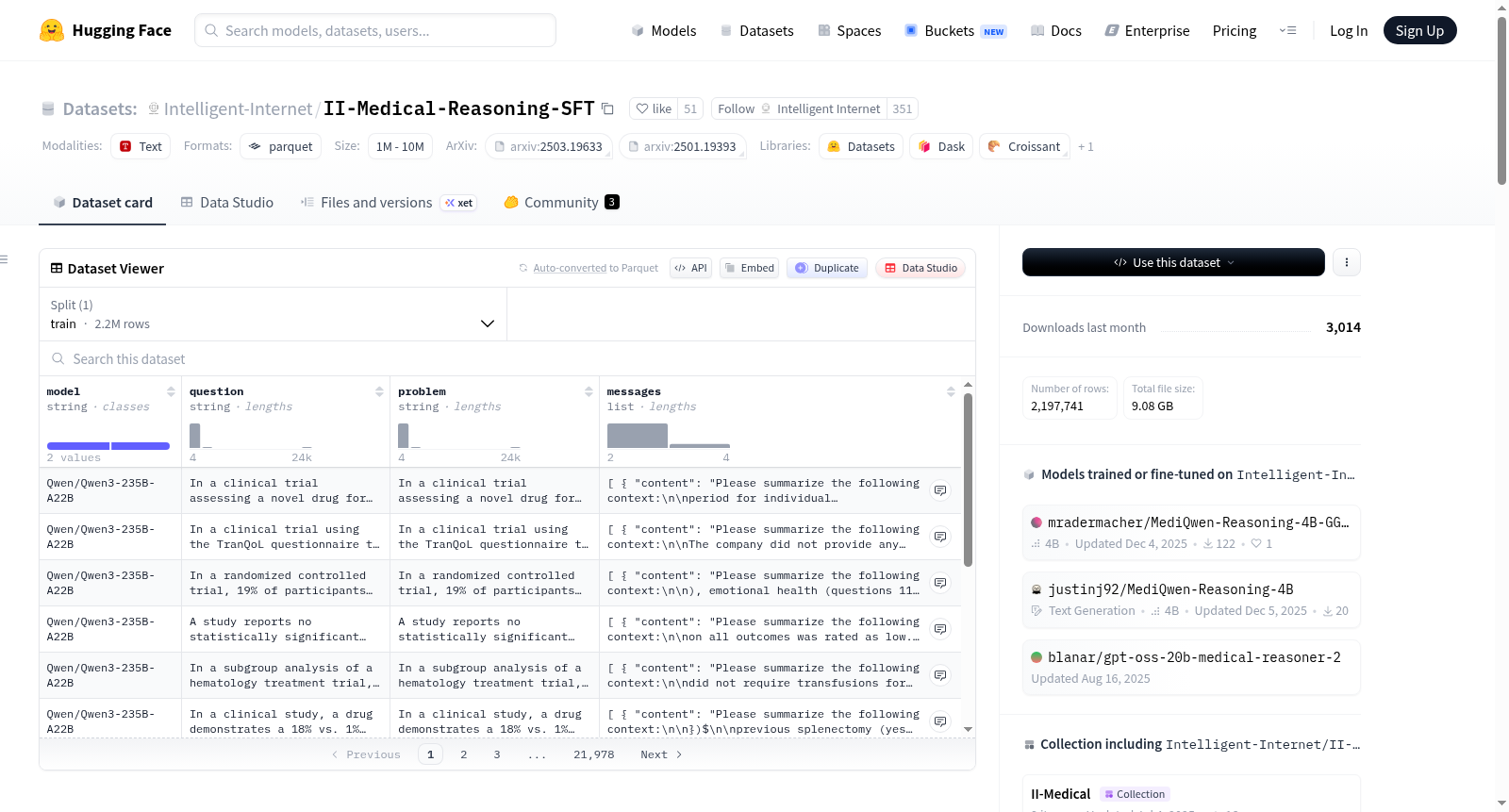This screenshot has width=1509, height=812.
Task: Sort by the problem column icon
Action: click(589, 391)
